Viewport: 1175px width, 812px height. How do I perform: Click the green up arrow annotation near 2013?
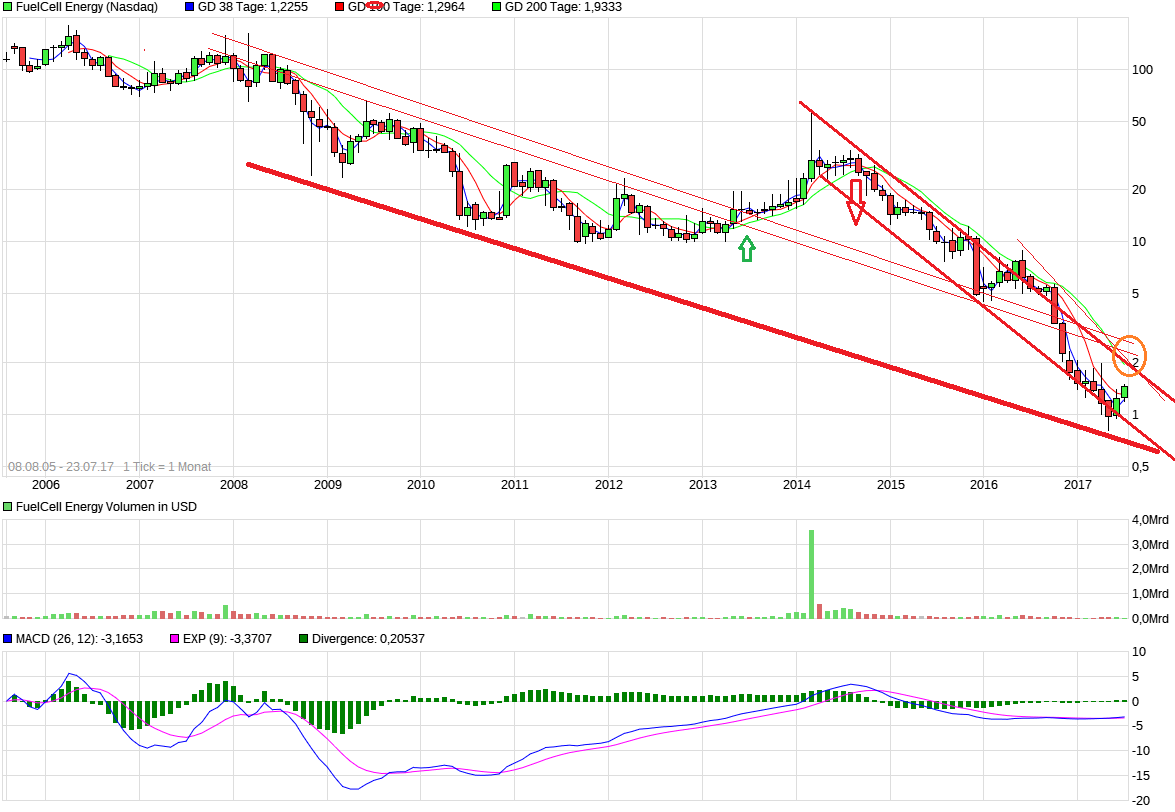point(746,248)
